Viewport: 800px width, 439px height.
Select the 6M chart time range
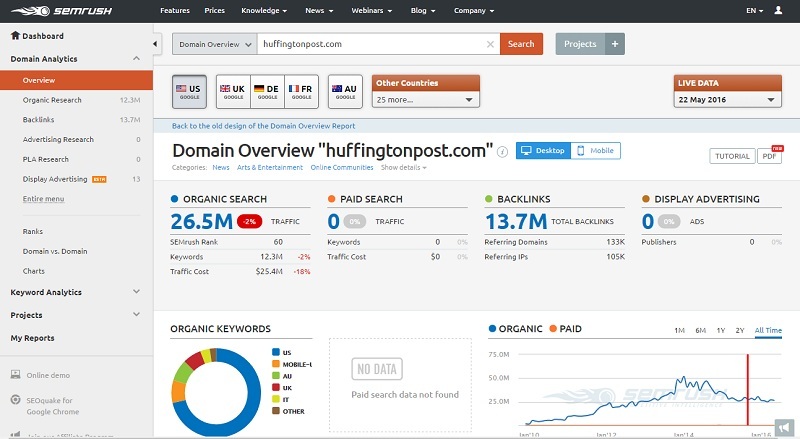point(701,330)
